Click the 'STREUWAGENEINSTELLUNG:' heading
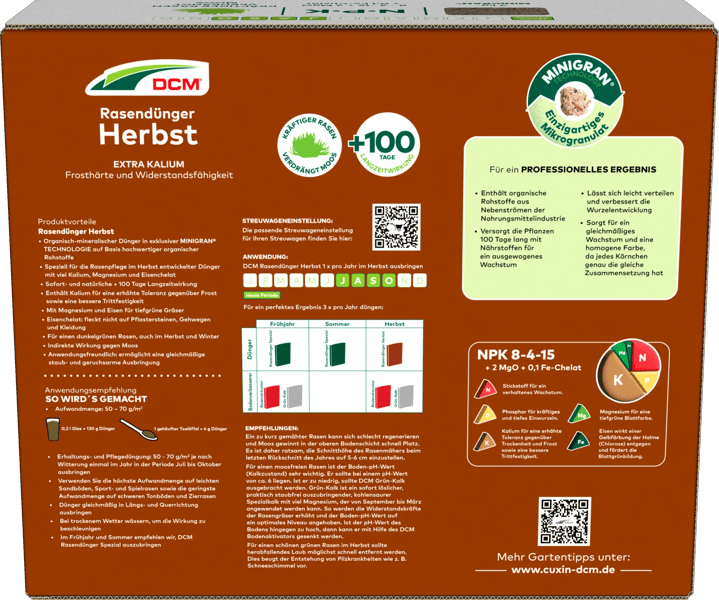The width and height of the screenshot is (719, 600). click(x=288, y=221)
